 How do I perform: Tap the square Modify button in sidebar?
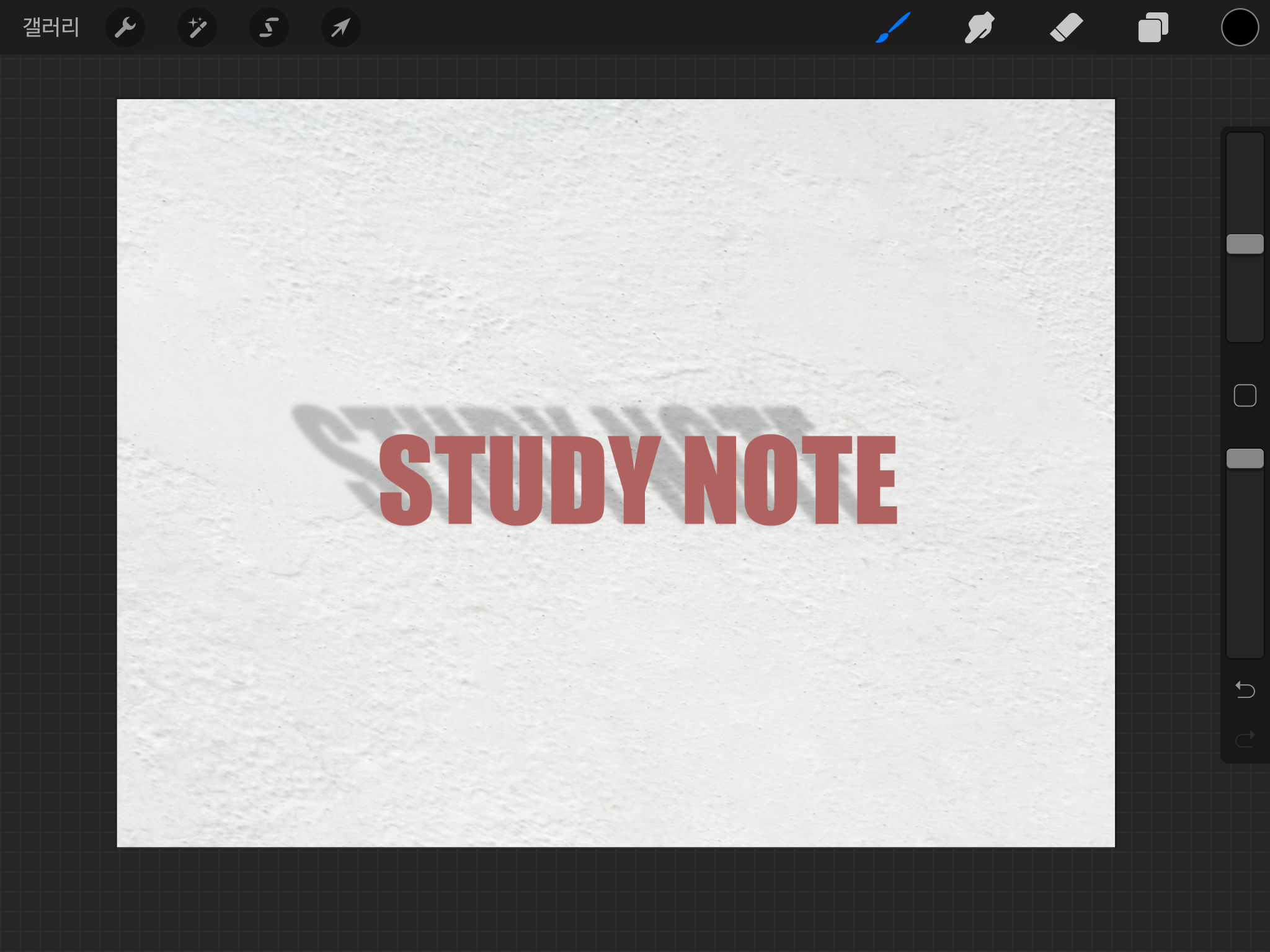tap(1245, 395)
